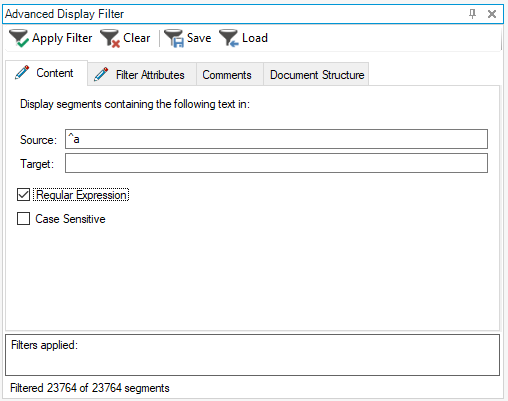Click the Load filter funnel icon
This screenshot has width=508, height=401.
(229, 38)
